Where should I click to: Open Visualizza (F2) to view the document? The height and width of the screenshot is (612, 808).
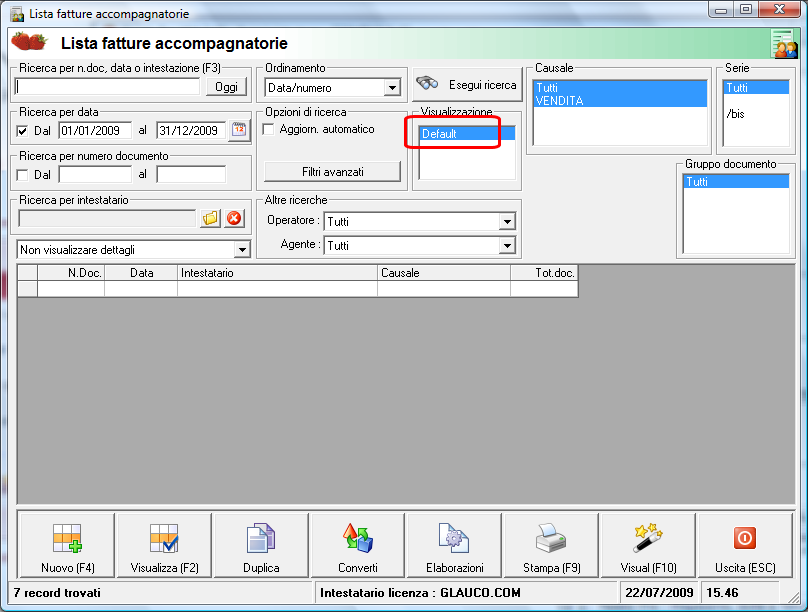pyautogui.click(x=164, y=546)
